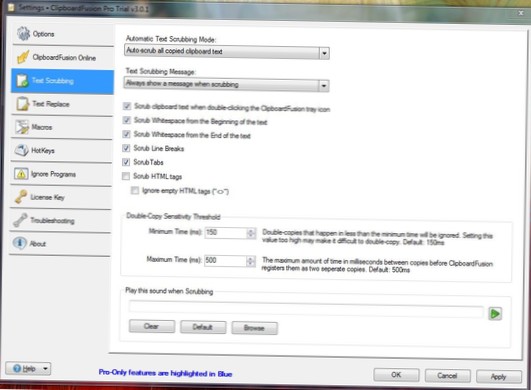Click the Minimum Time spinner arrows

coord(251,233)
